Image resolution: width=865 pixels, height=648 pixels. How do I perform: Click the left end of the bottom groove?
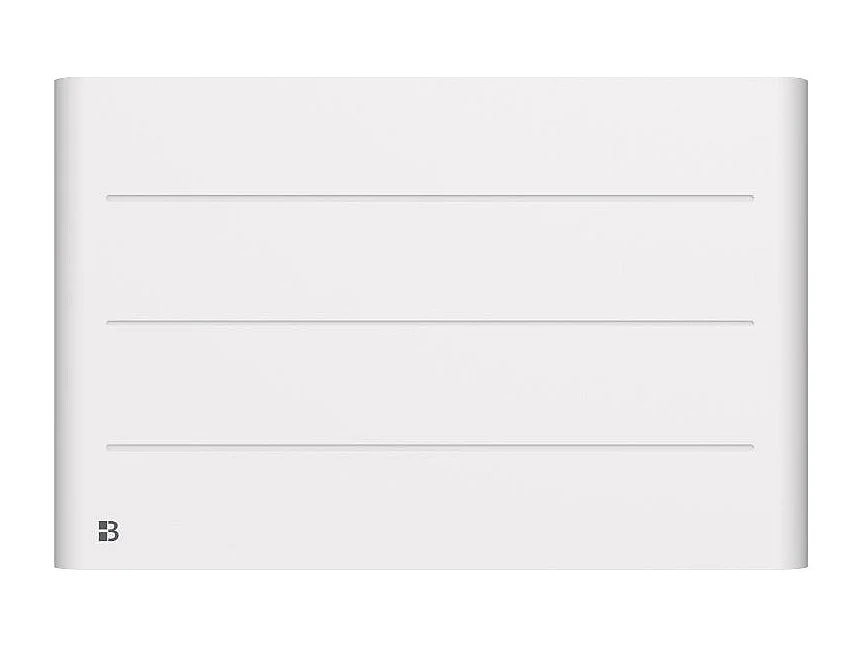(x=109, y=446)
